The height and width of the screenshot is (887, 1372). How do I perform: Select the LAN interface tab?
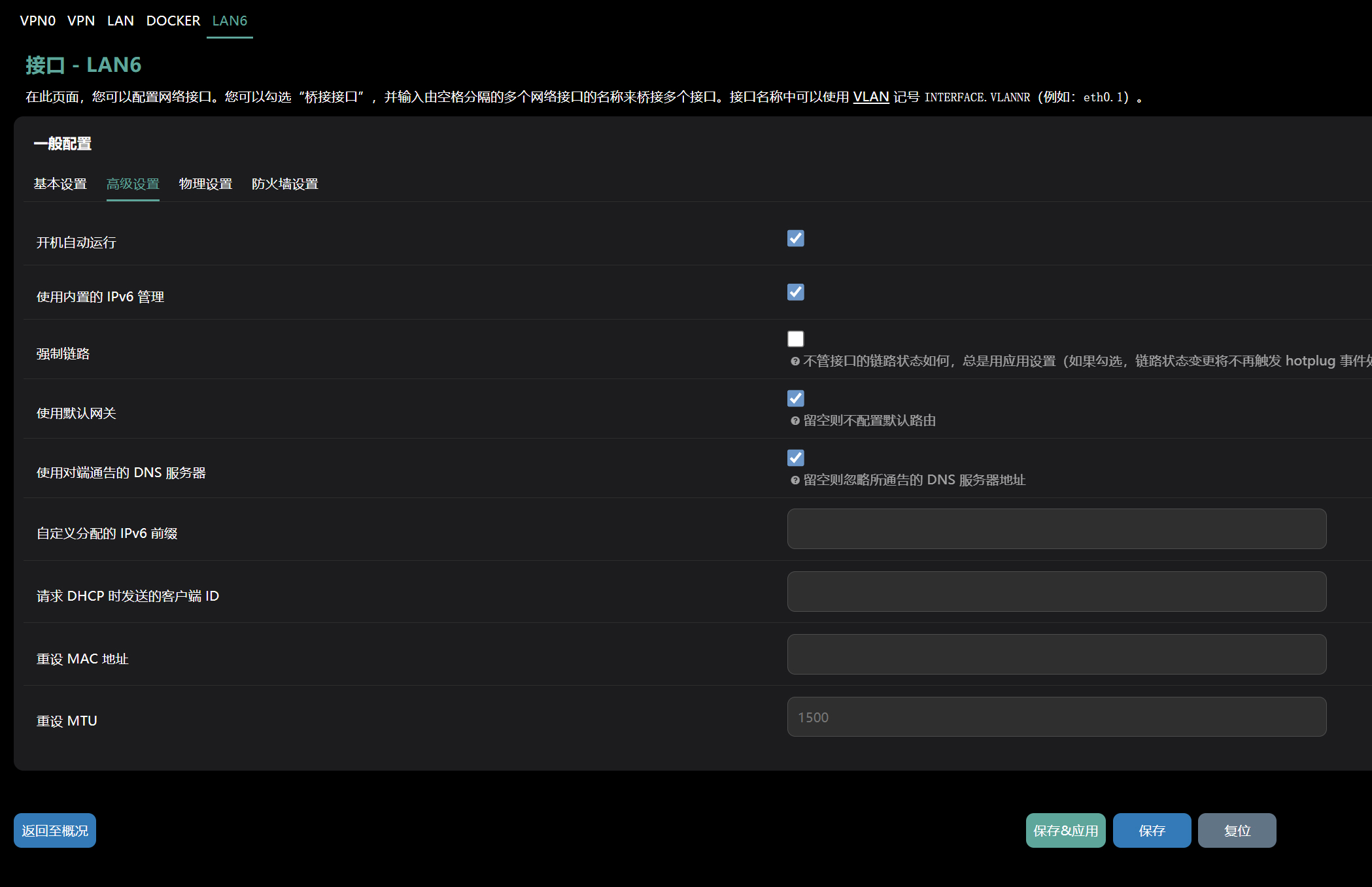tap(120, 21)
